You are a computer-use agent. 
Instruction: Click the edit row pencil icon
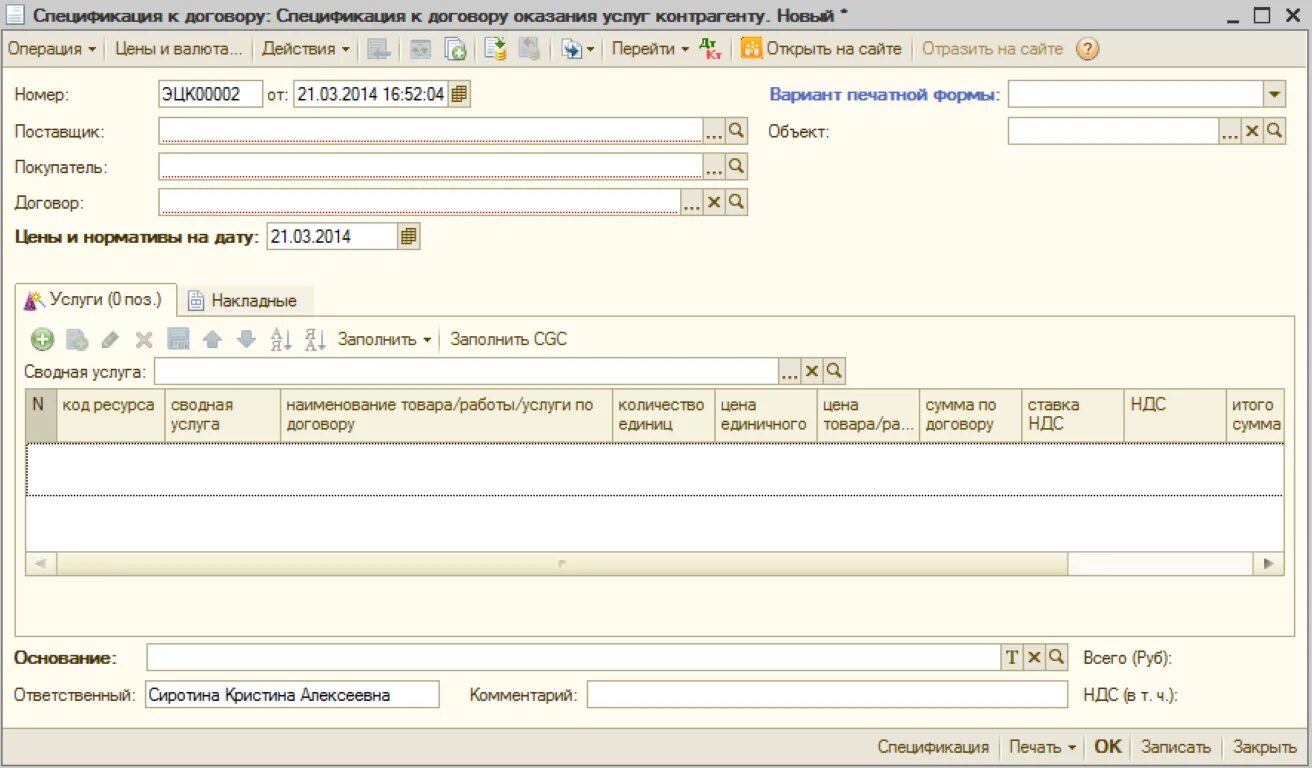[111, 340]
